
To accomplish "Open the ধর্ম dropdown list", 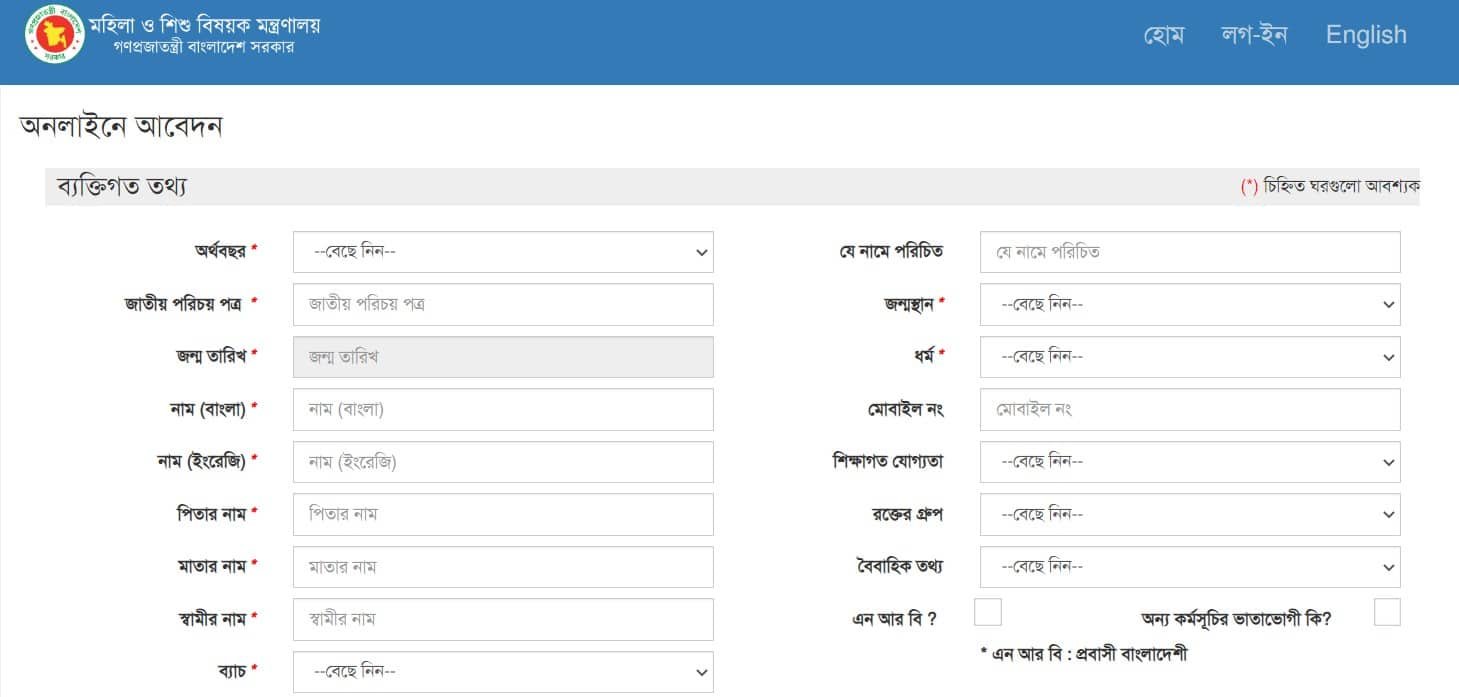I will (1190, 357).
